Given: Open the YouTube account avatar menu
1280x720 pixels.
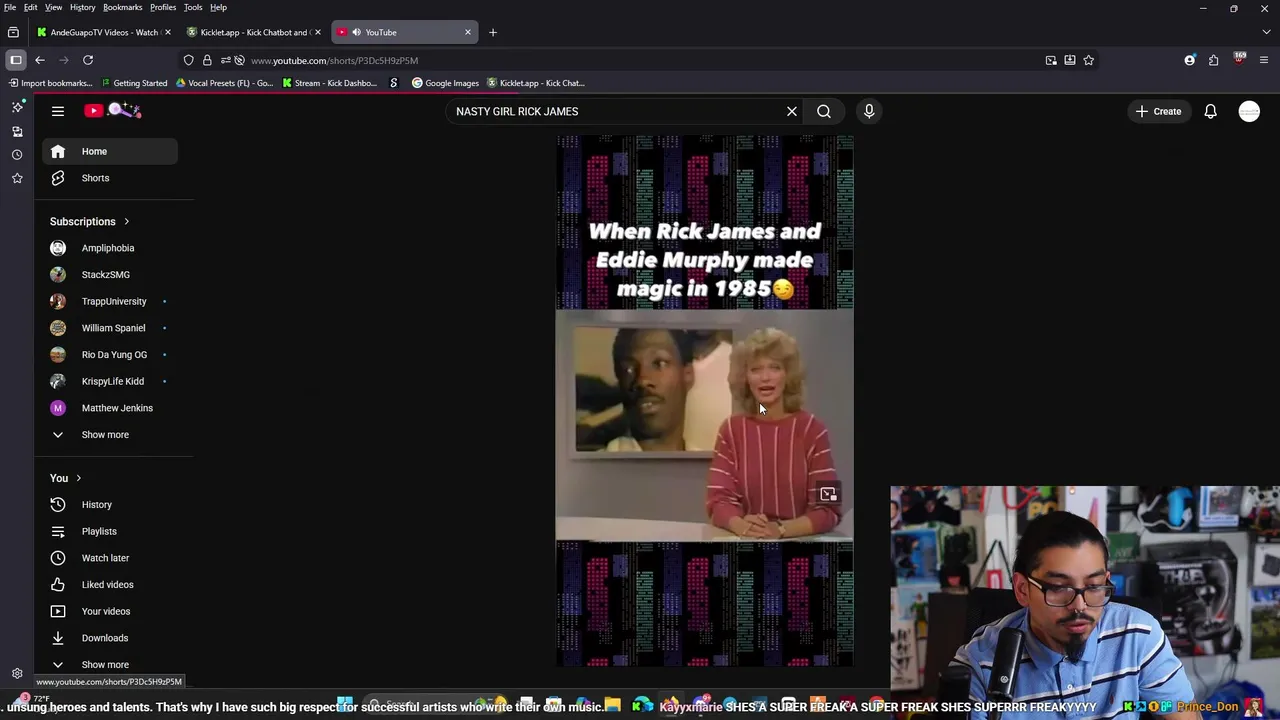Looking at the screenshot, I should pyautogui.click(x=1249, y=111).
